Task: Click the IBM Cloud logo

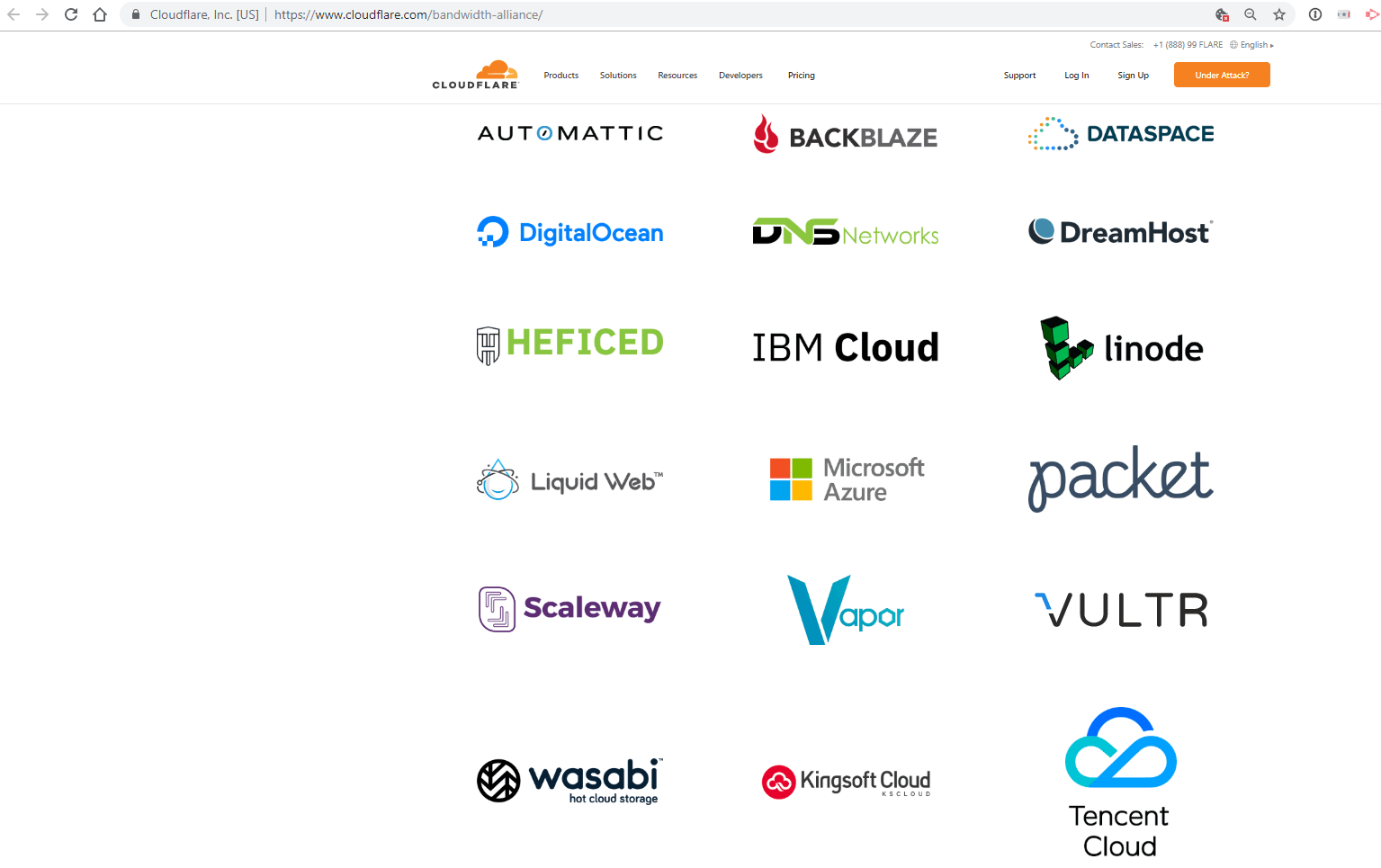Action: click(x=845, y=347)
